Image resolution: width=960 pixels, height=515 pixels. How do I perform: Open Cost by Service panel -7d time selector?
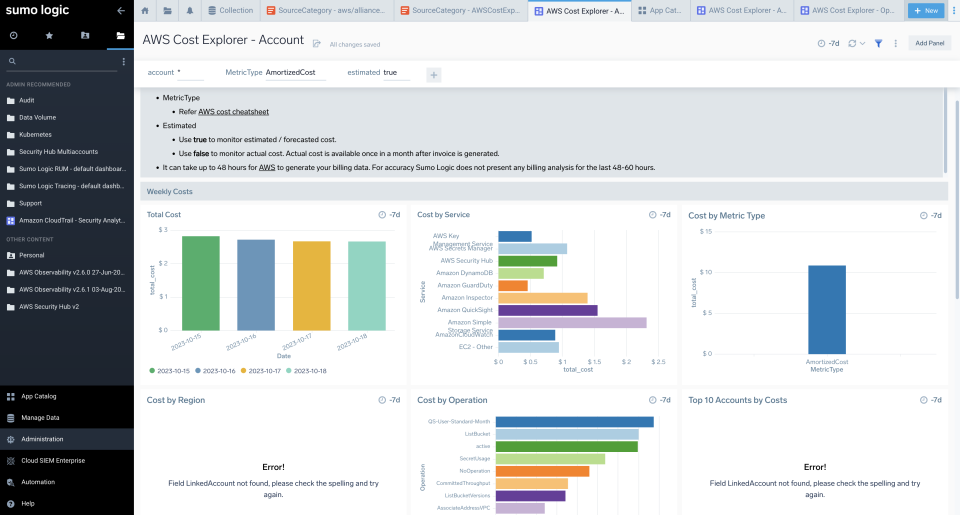(x=659, y=215)
